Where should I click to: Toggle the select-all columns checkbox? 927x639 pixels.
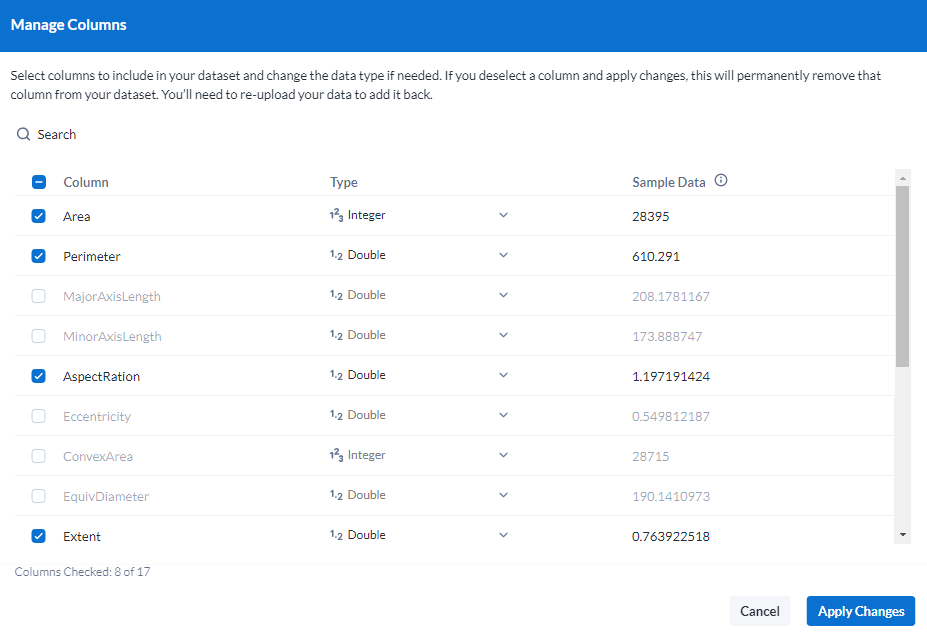click(x=39, y=182)
